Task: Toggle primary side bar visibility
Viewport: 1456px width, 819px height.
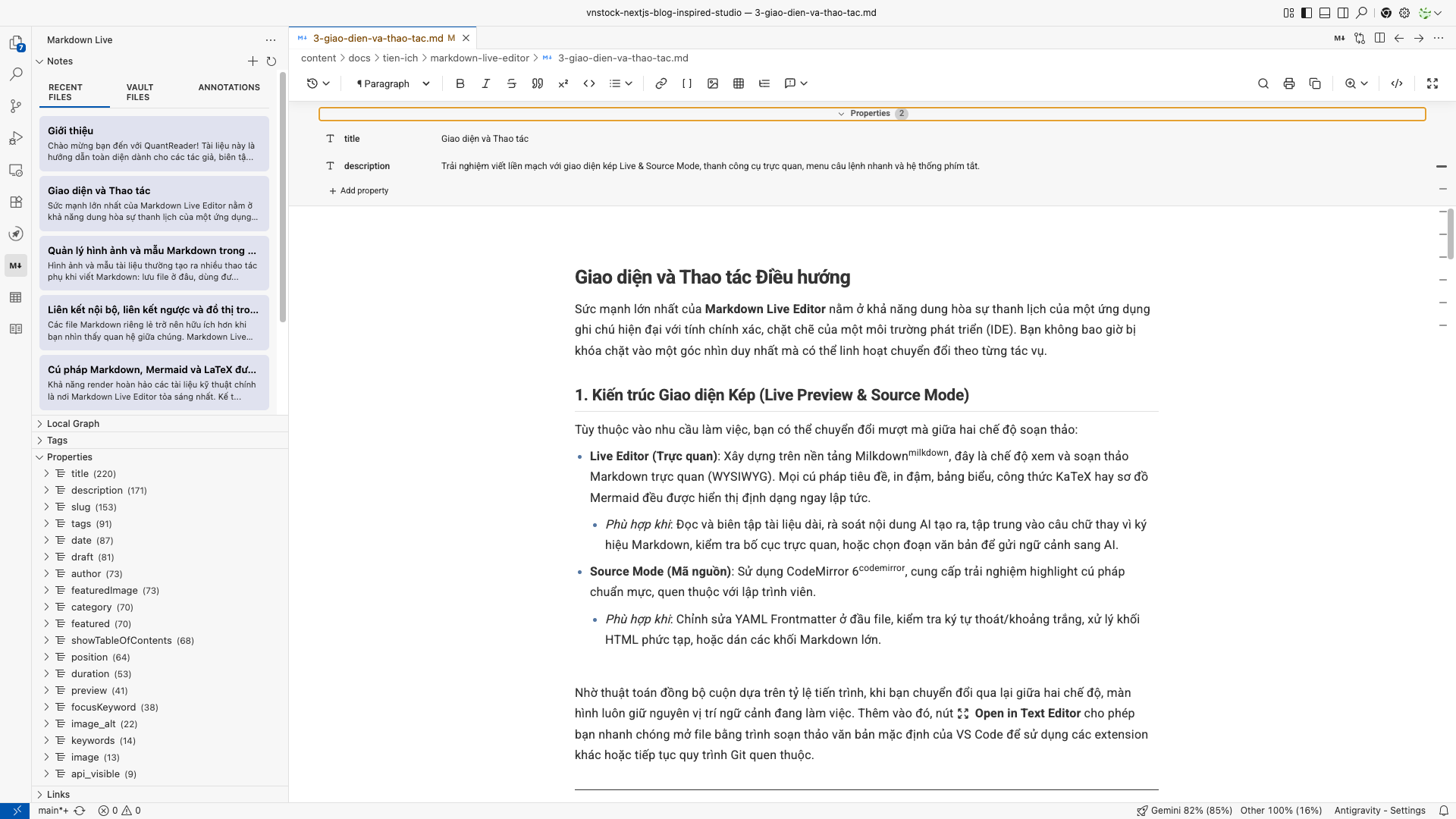Action: click(1307, 13)
